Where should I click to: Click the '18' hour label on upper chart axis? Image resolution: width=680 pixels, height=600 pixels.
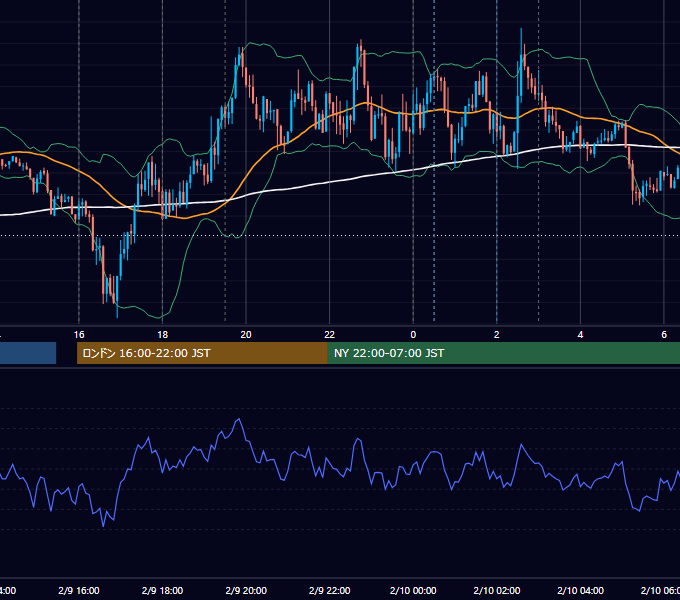(162, 335)
